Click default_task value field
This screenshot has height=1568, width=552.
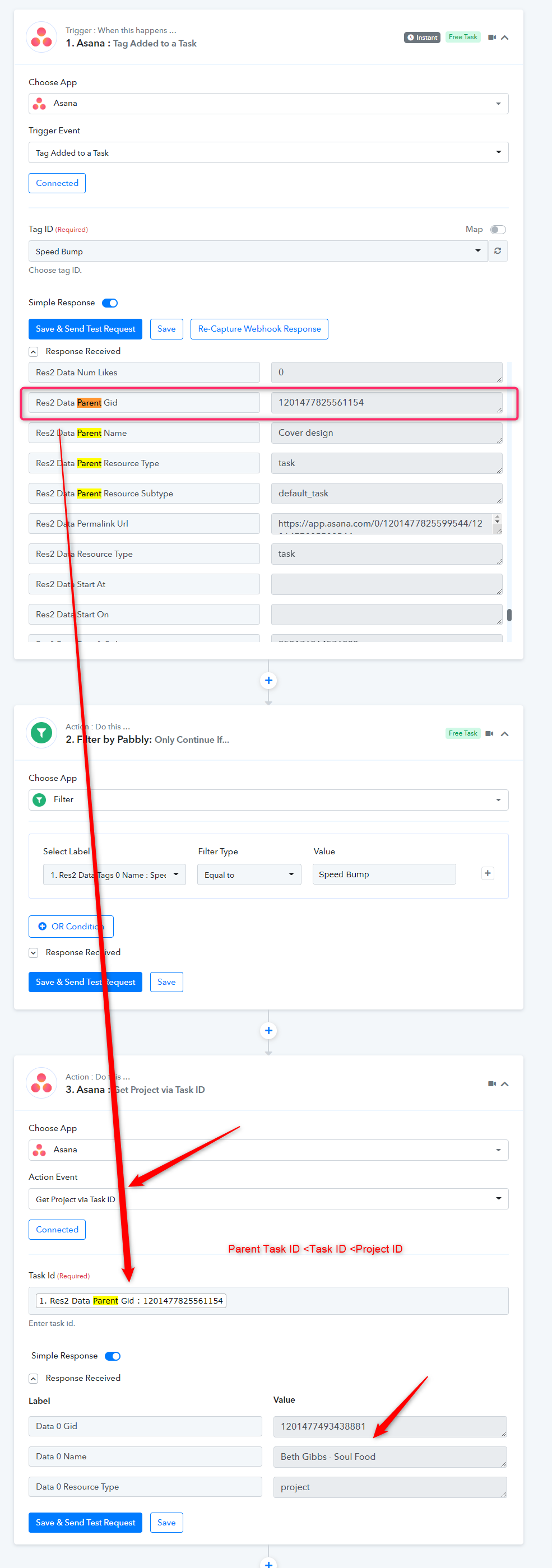point(387,494)
